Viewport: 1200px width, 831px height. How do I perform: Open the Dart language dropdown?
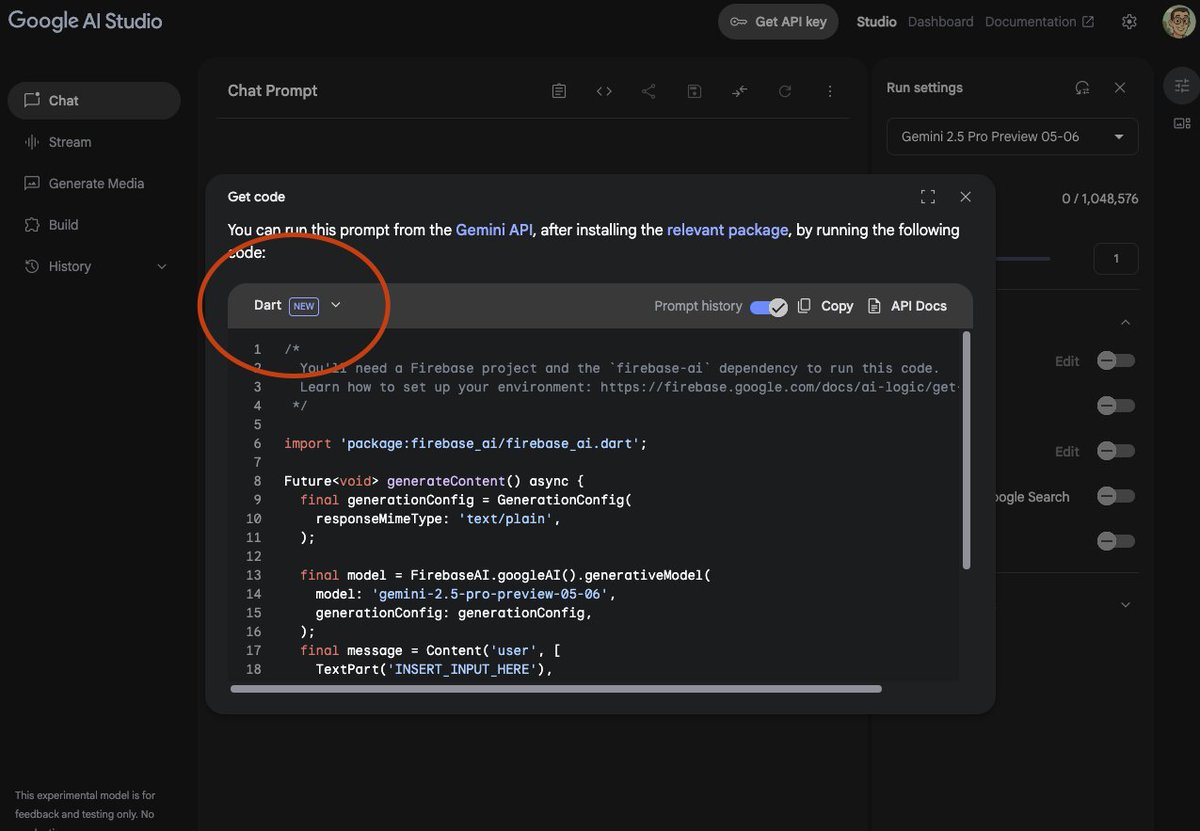297,305
